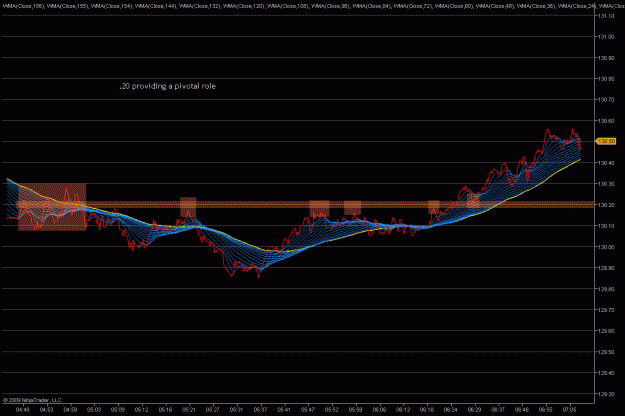Click the WMA(Close,154) indicator label
This screenshot has height=416, width=625.
(112, 6)
